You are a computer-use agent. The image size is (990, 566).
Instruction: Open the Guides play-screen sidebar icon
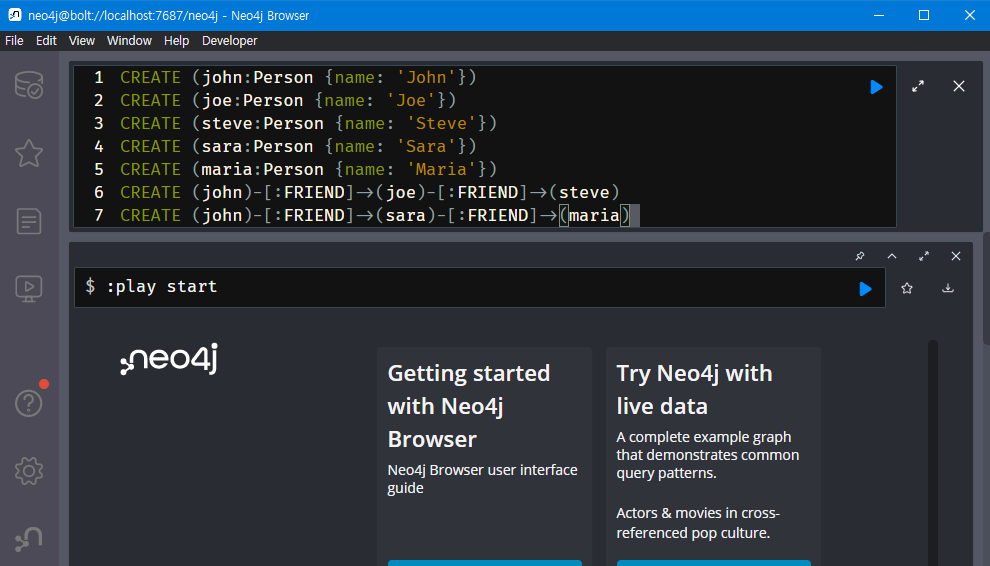coord(29,289)
